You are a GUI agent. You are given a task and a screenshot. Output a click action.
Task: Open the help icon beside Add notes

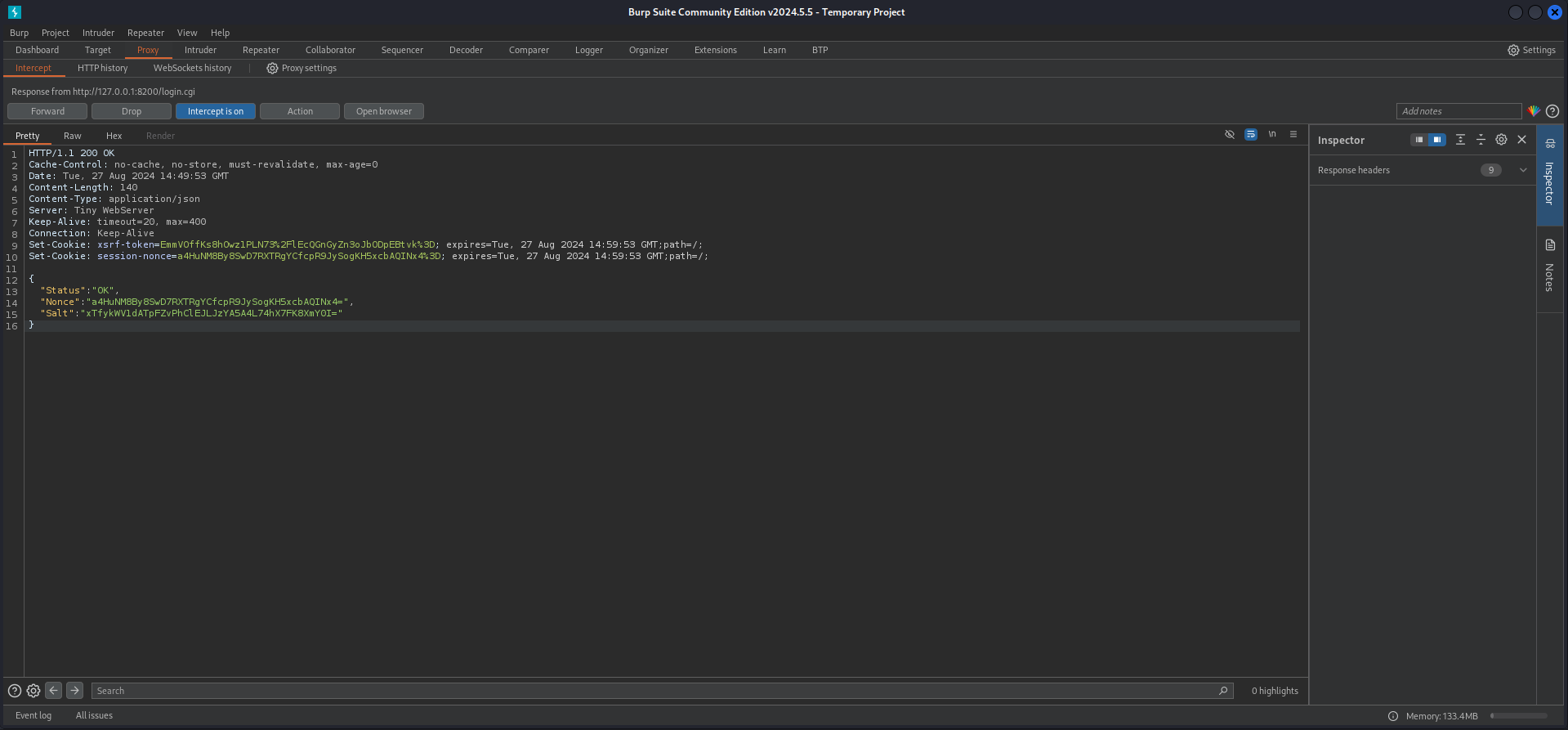pos(1552,111)
